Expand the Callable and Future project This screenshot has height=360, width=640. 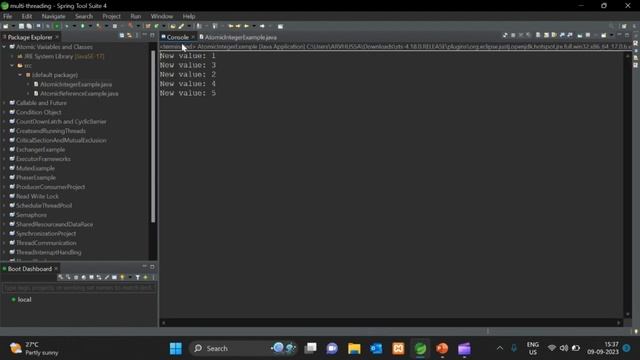[x=4, y=103]
